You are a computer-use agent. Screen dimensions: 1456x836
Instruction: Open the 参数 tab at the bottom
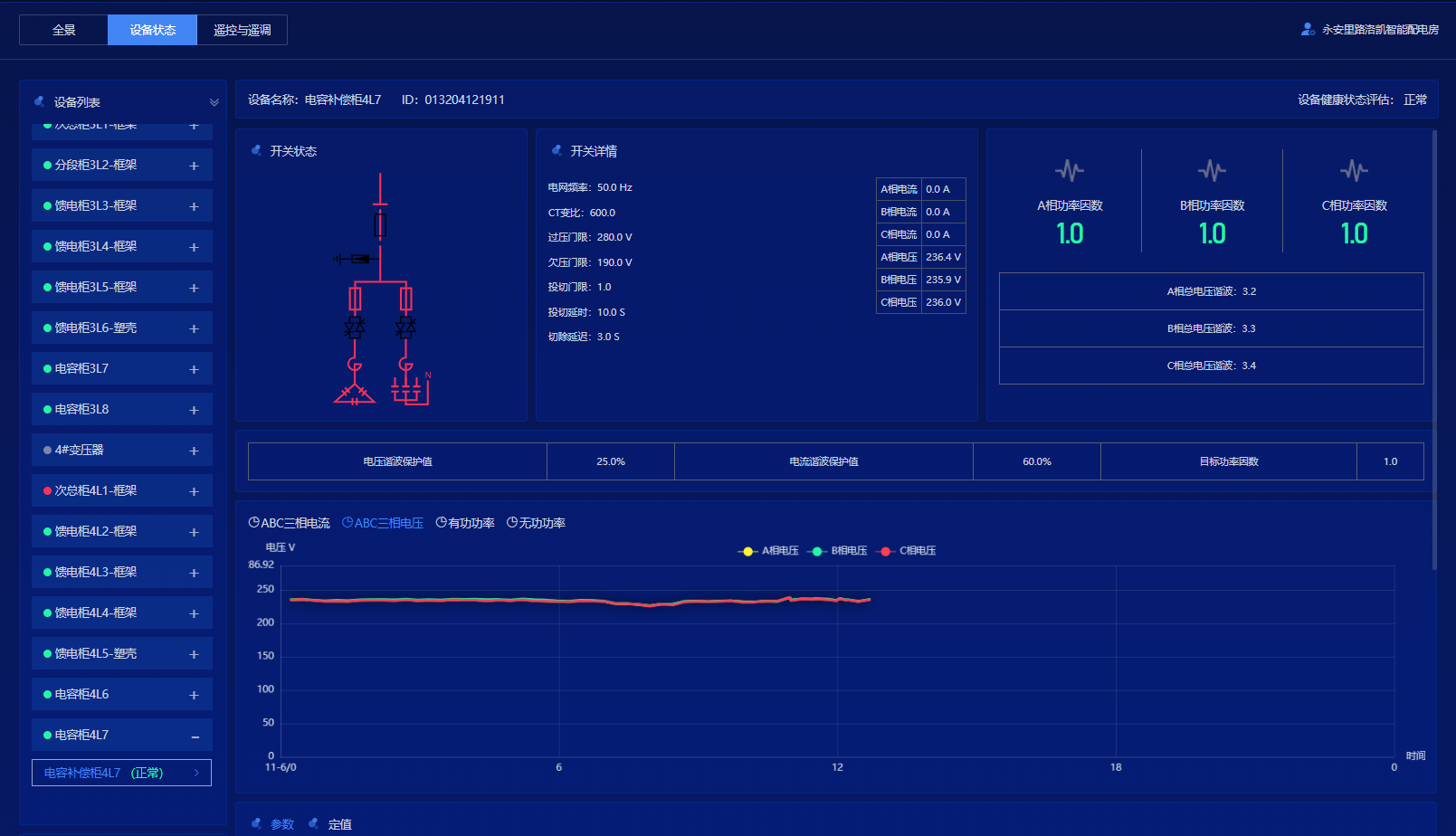click(282, 824)
